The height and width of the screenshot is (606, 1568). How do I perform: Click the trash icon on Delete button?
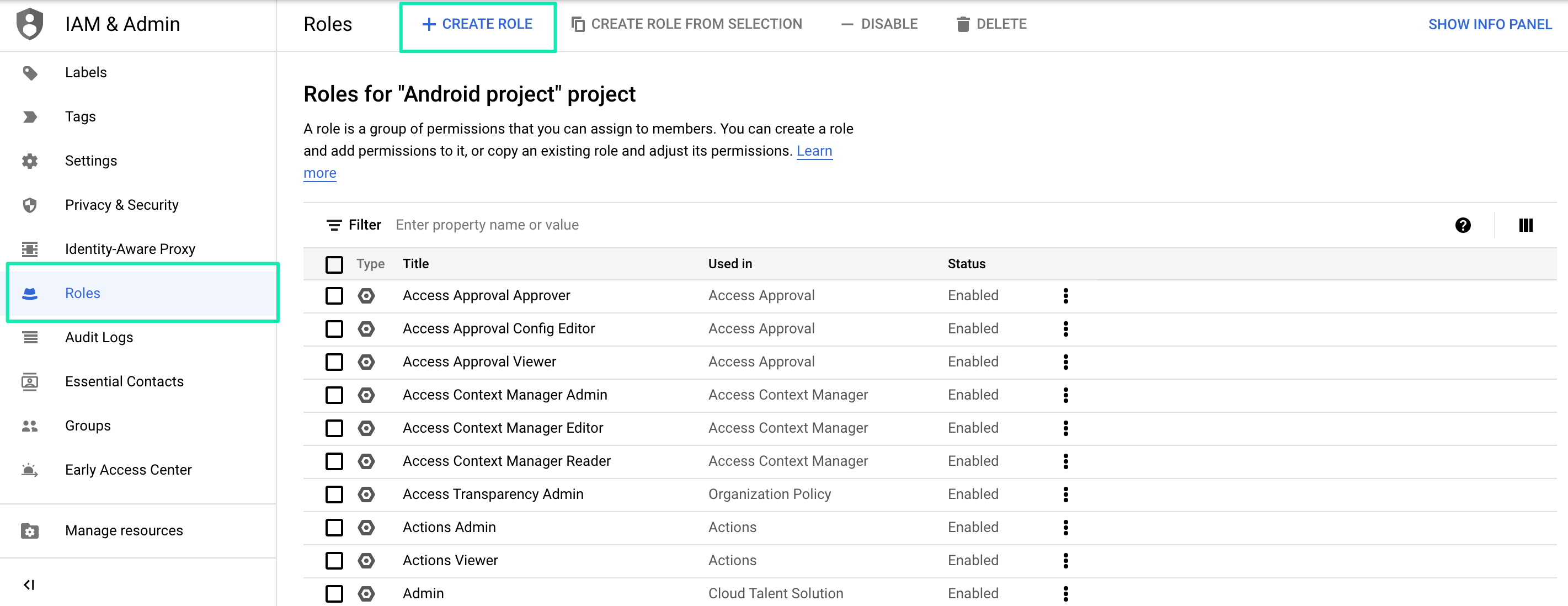click(963, 24)
